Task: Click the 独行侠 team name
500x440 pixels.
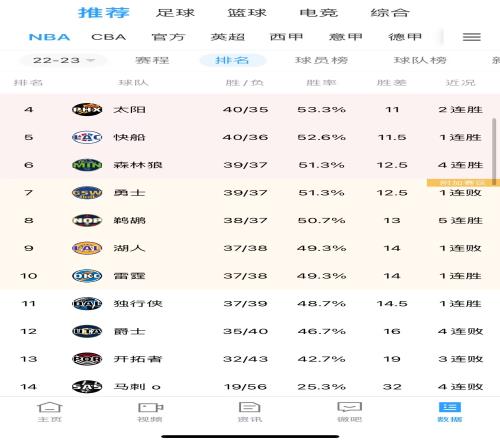Action: pos(138,304)
